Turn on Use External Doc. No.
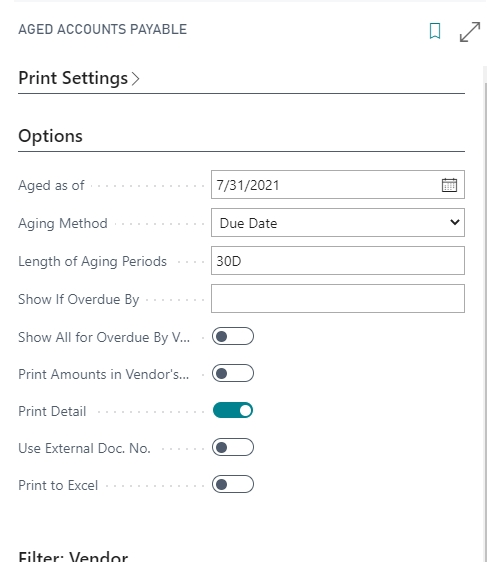This screenshot has height=562, width=487. point(233,447)
